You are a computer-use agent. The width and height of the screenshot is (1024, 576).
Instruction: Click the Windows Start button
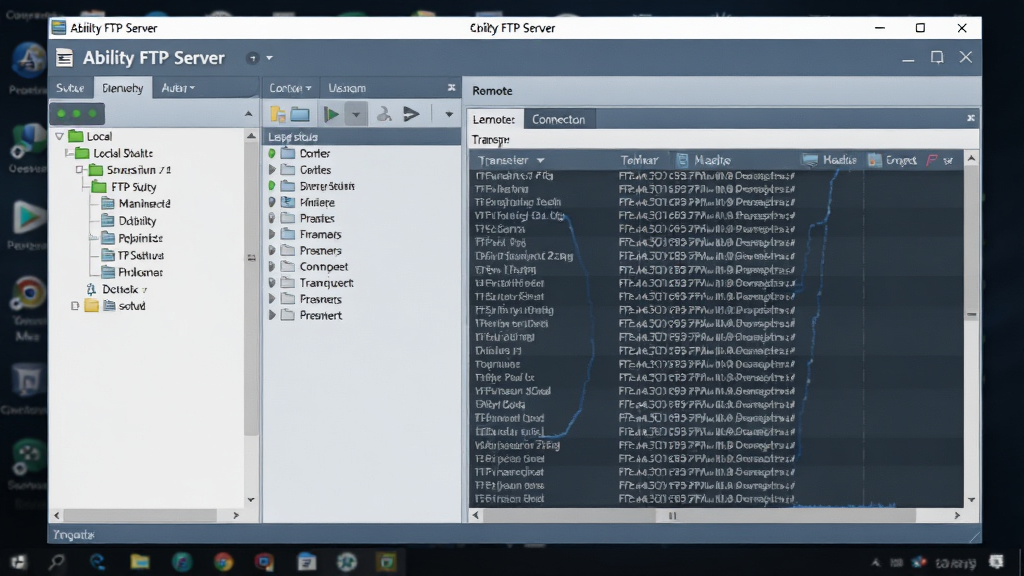coord(18,562)
